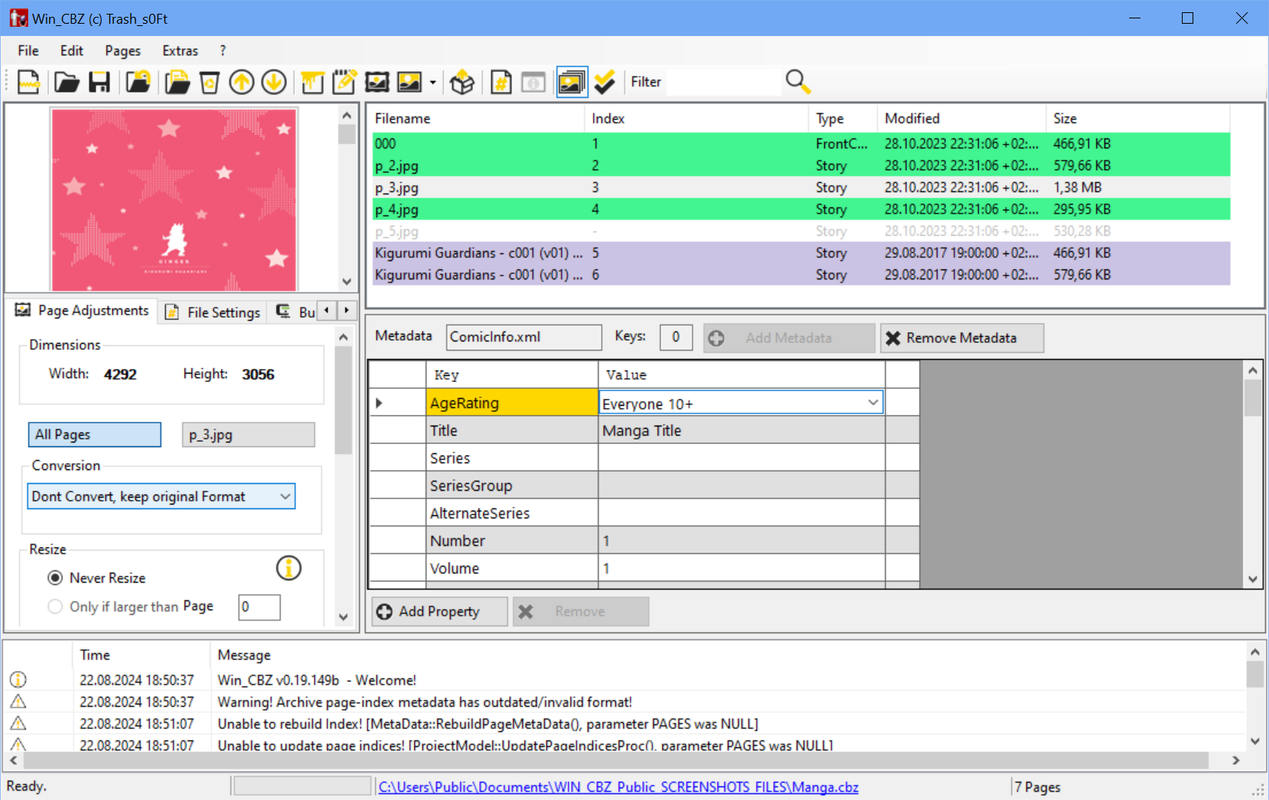Viewport: 1269px width, 800px height.
Task: Click the New archive toolbar icon
Action: pos(29,82)
